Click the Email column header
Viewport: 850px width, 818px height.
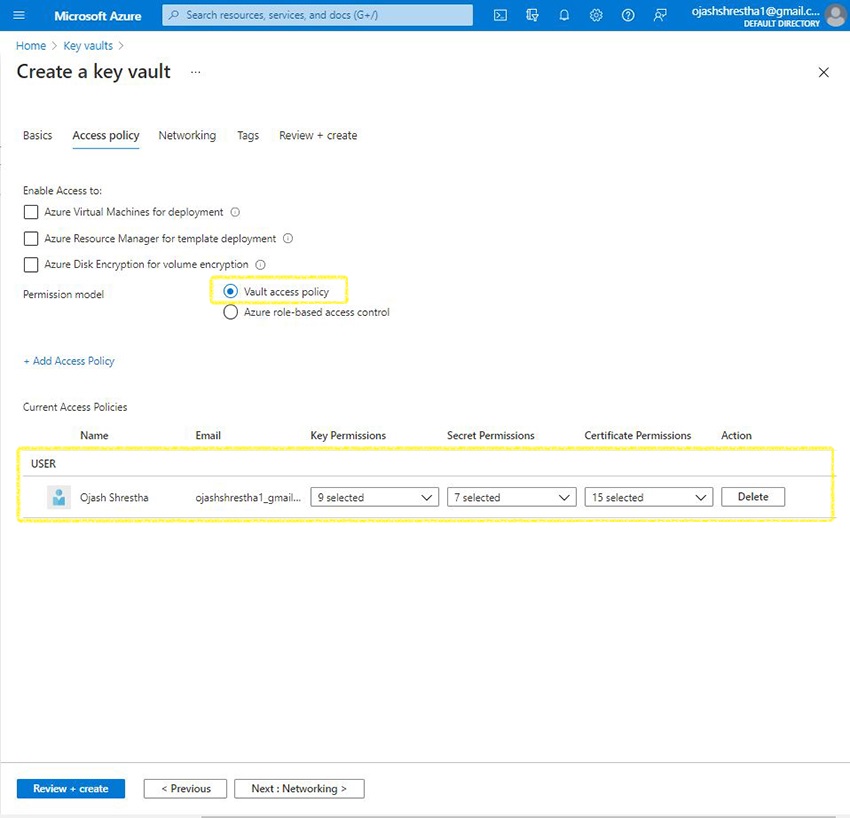pos(208,435)
